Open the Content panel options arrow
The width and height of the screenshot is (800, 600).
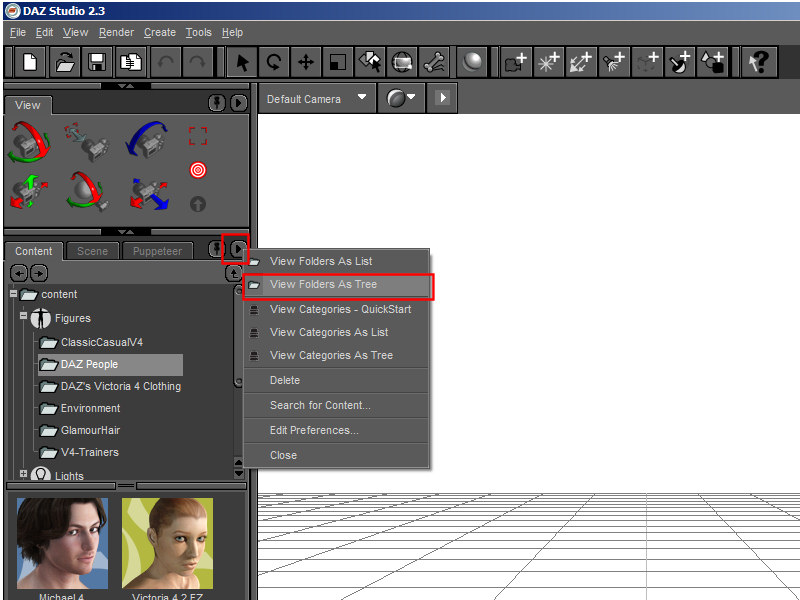click(x=238, y=249)
